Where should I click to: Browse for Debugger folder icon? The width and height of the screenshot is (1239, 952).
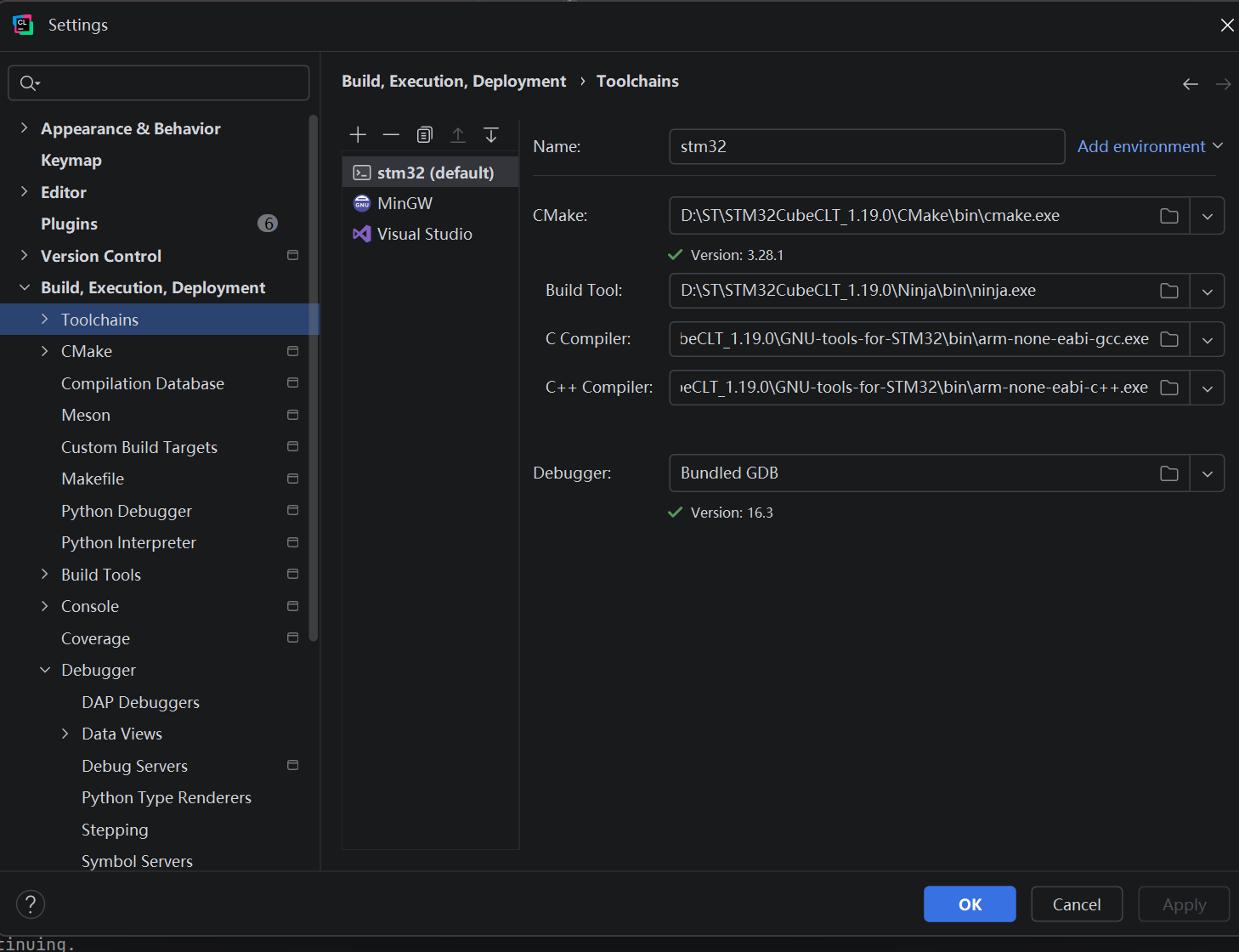[1169, 473]
